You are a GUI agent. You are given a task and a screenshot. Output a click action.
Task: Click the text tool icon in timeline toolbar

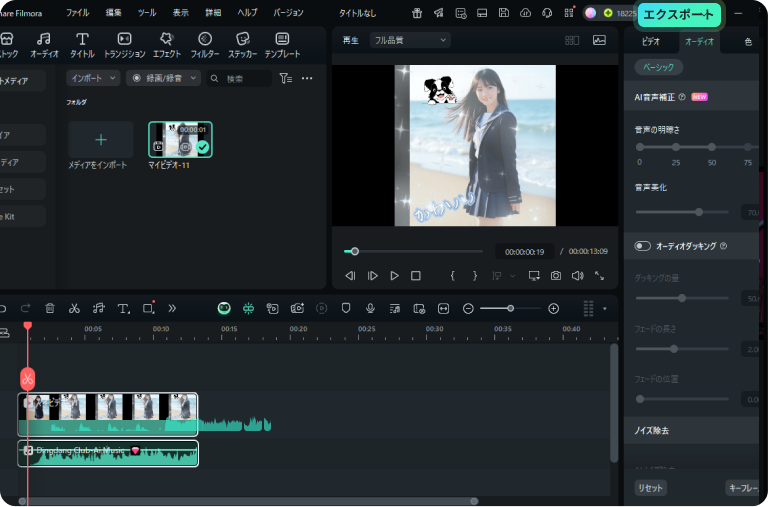(123, 308)
